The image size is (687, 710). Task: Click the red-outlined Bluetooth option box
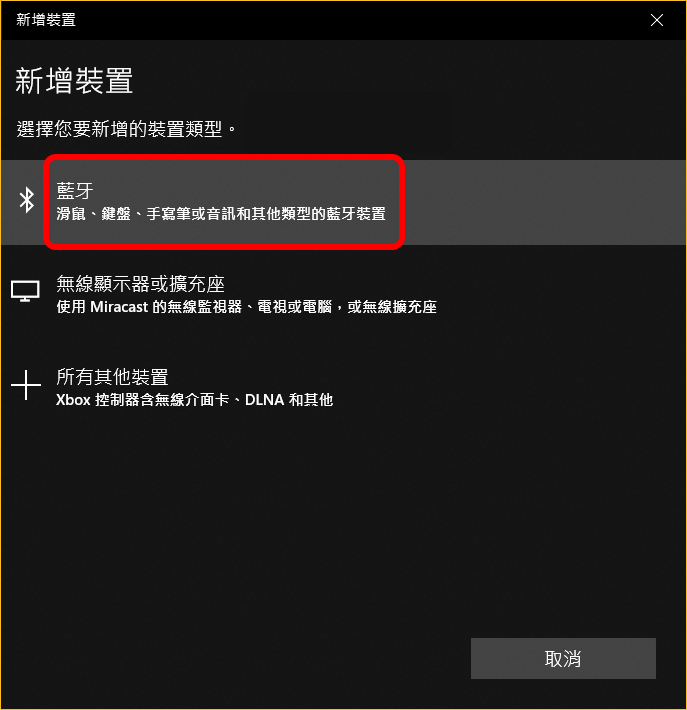[224, 202]
